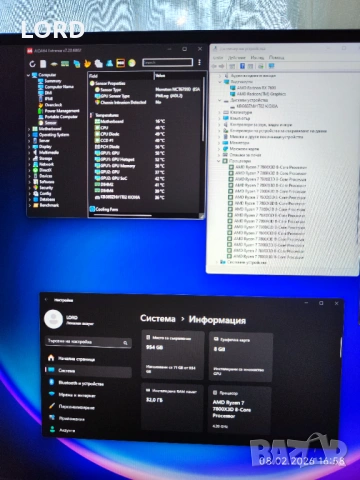Click the Field column header in AIDA64

tap(121, 76)
